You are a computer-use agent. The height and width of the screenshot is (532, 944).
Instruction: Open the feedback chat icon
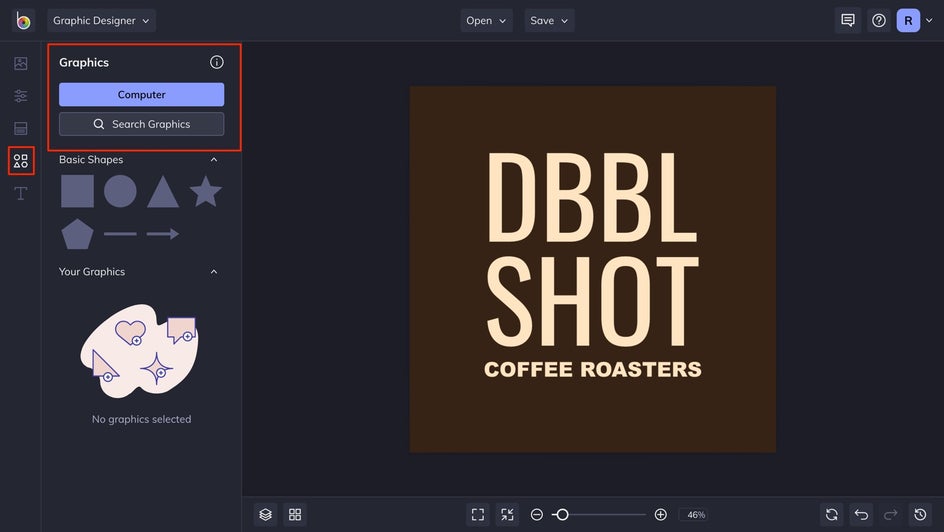tap(848, 20)
